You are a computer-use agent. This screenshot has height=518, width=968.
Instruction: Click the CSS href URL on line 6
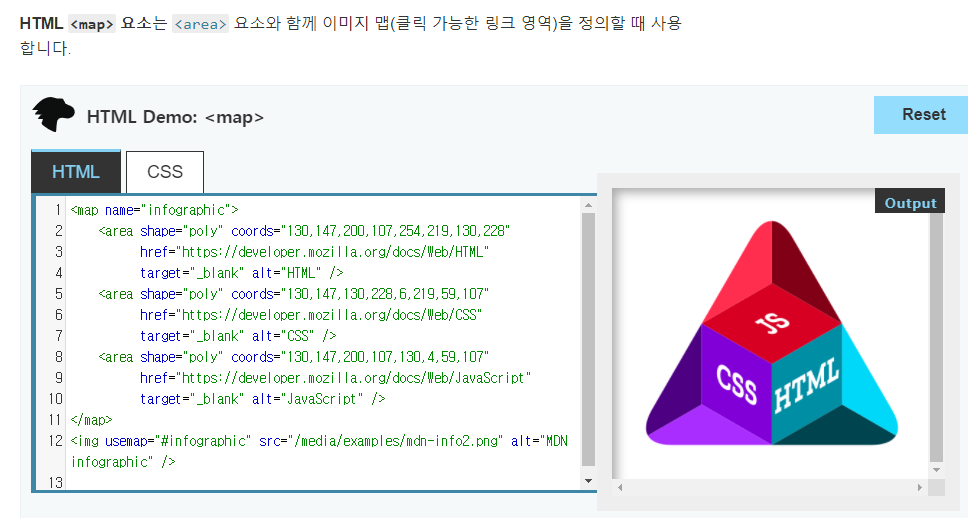tap(329, 315)
